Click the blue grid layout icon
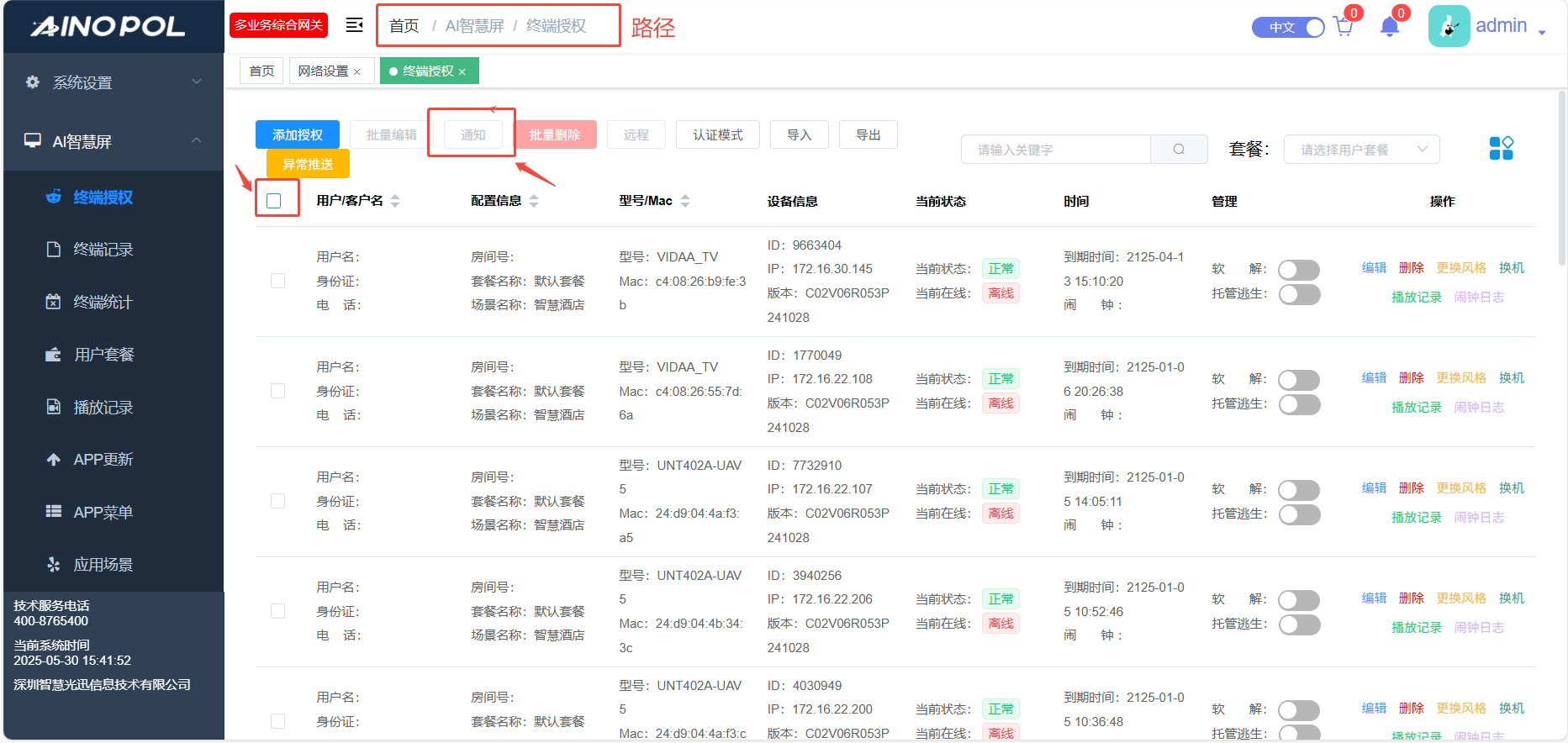Image resolution: width=1568 pixels, height=743 pixels. (x=1501, y=149)
